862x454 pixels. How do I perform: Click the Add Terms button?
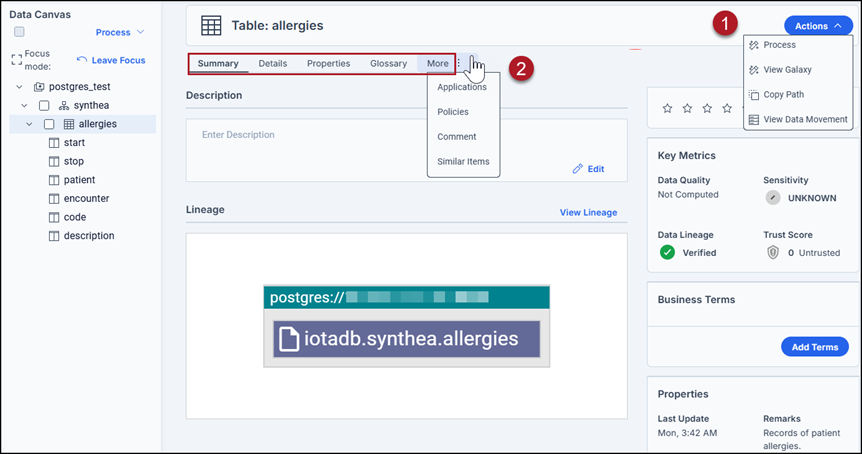click(815, 347)
